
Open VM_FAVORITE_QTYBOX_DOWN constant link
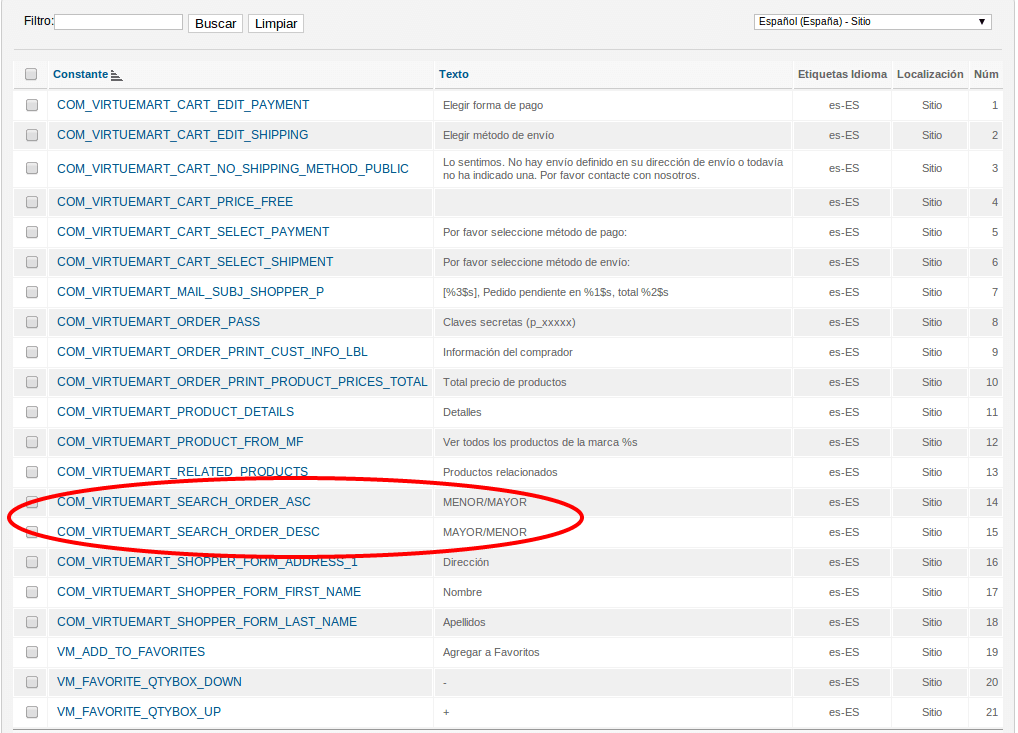tap(149, 682)
